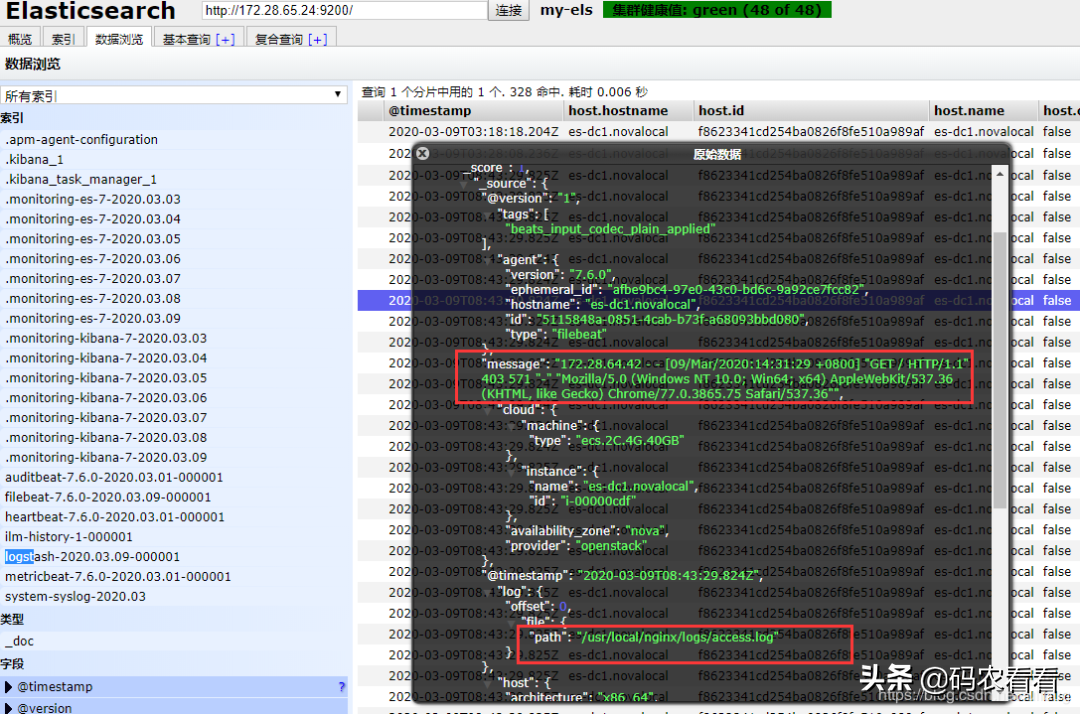
Task: Expand the @timestamp field filter
Action: tap(8, 686)
